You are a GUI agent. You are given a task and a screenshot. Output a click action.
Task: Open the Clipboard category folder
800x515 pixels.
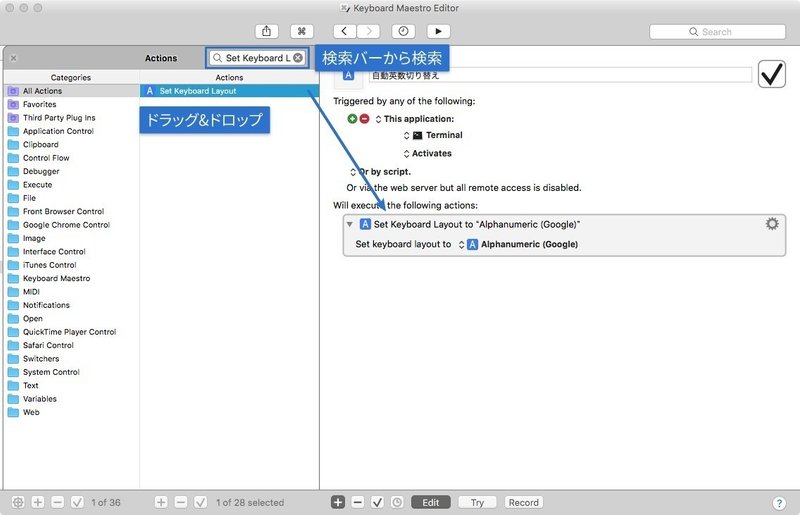tap(72, 144)
